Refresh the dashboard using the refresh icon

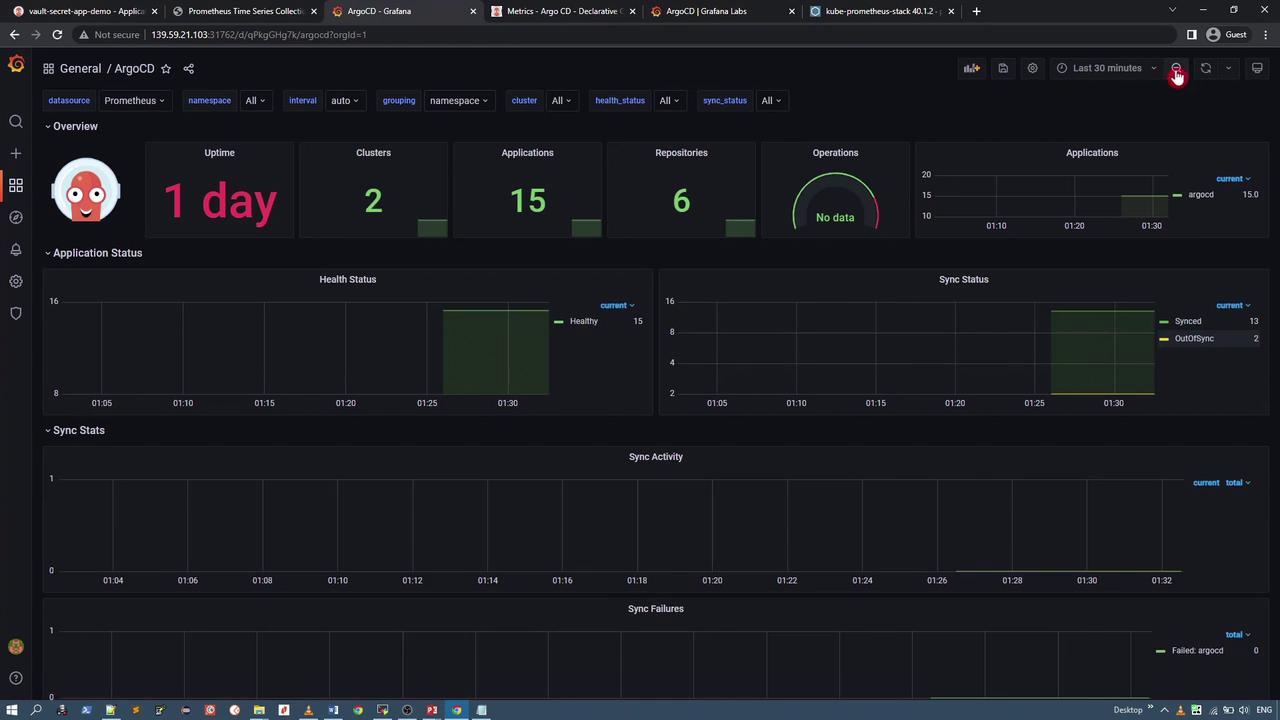pos(1205,68)
